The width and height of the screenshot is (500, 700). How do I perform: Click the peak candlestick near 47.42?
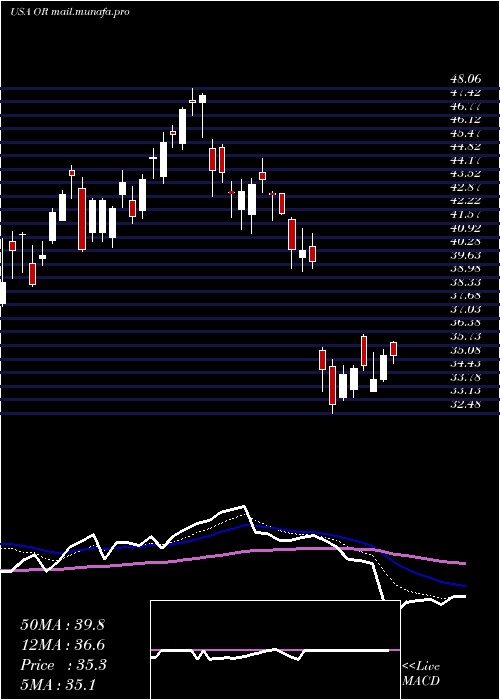coord(192,102)
